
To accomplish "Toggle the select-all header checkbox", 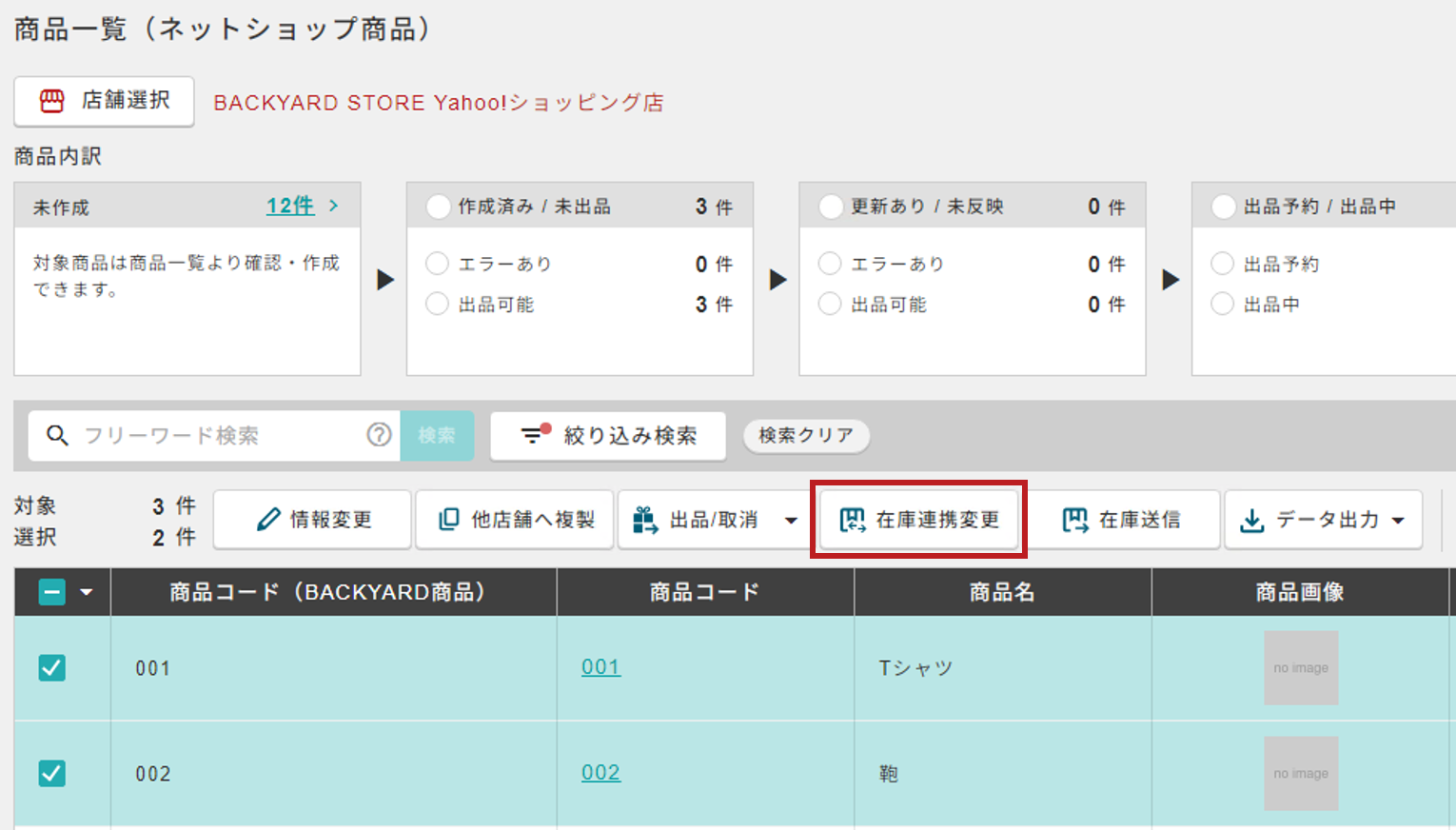I will tap(52, 592).
